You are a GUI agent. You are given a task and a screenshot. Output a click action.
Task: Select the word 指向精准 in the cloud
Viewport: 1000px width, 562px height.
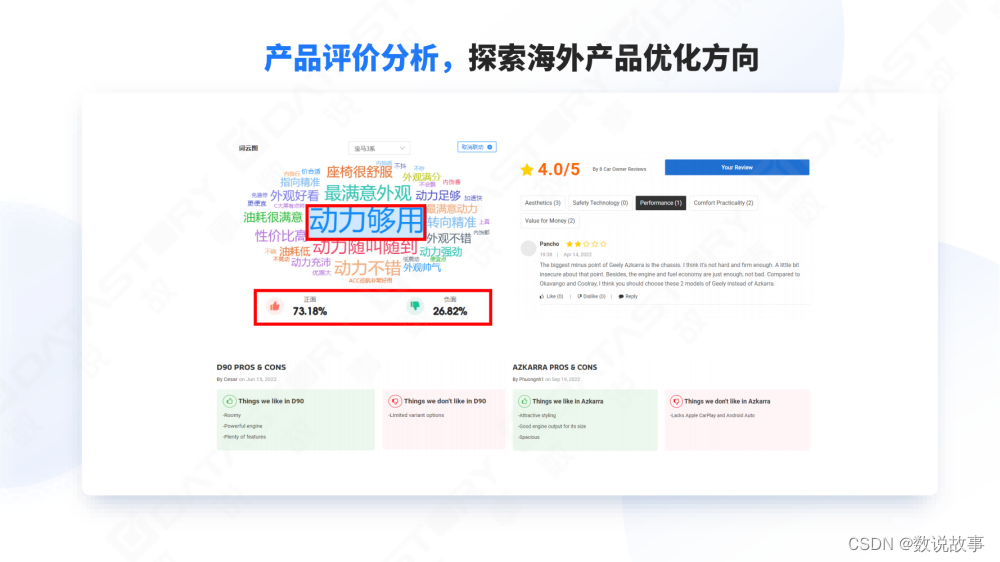pyautogui.click(x=300, y=182)
